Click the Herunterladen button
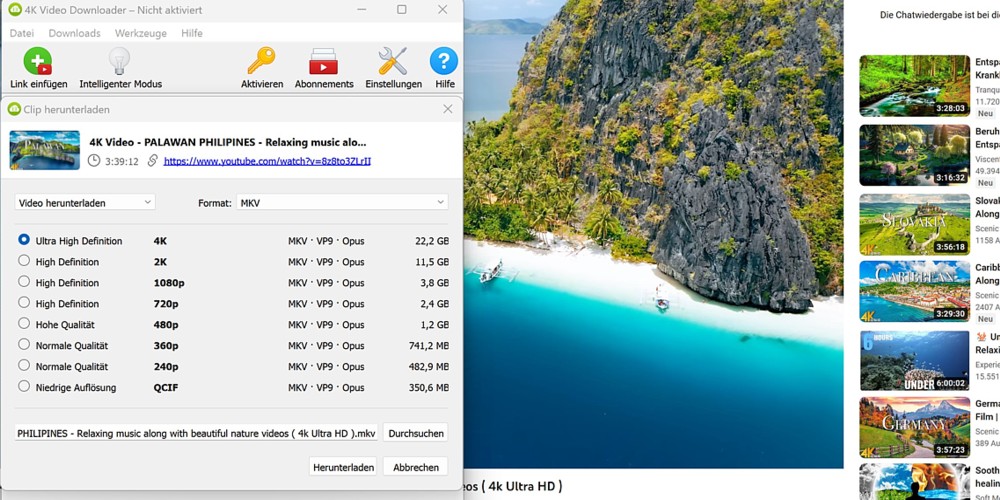The image size is (1000, 500). [x=343, y=467]
